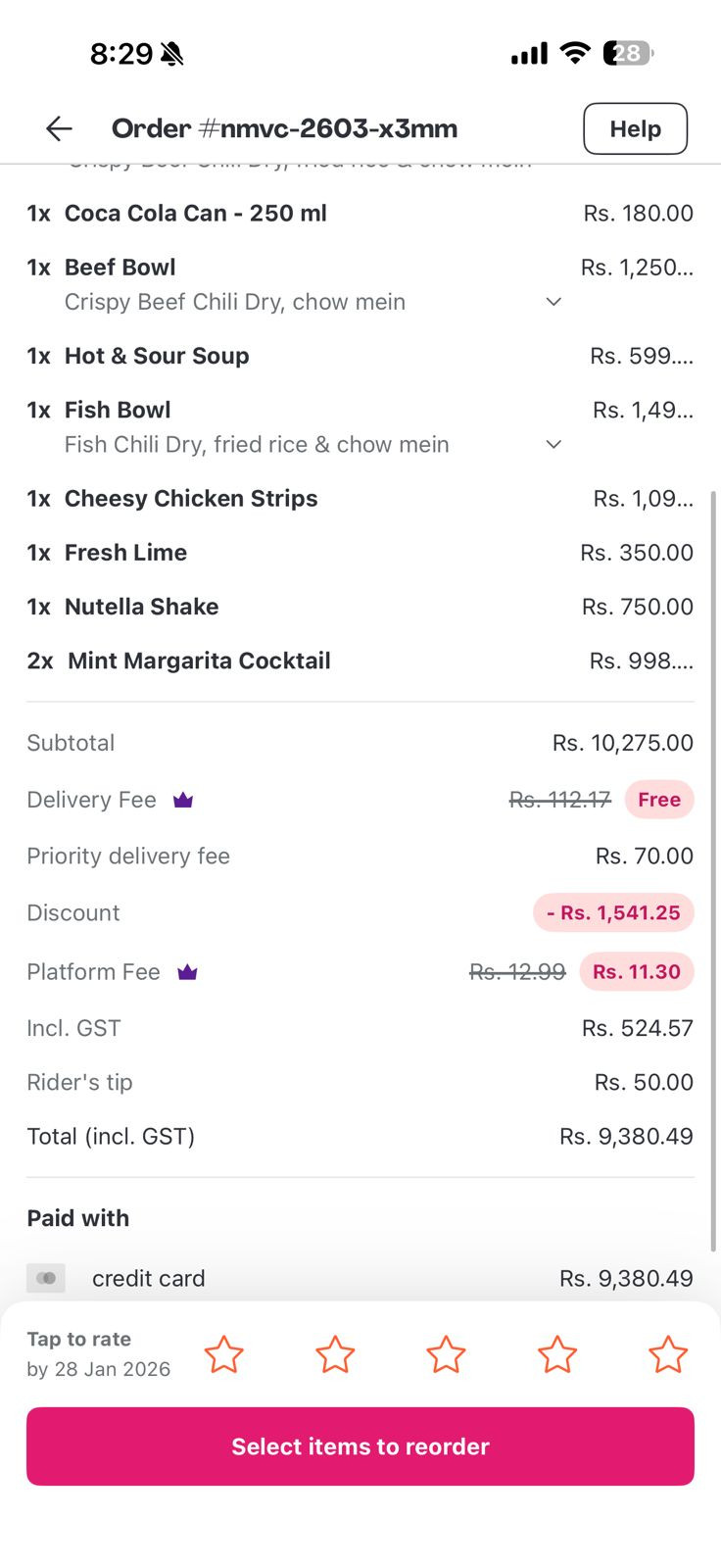
Task: Tap the Delivery Fee crown icon
Action: point(183,801)
